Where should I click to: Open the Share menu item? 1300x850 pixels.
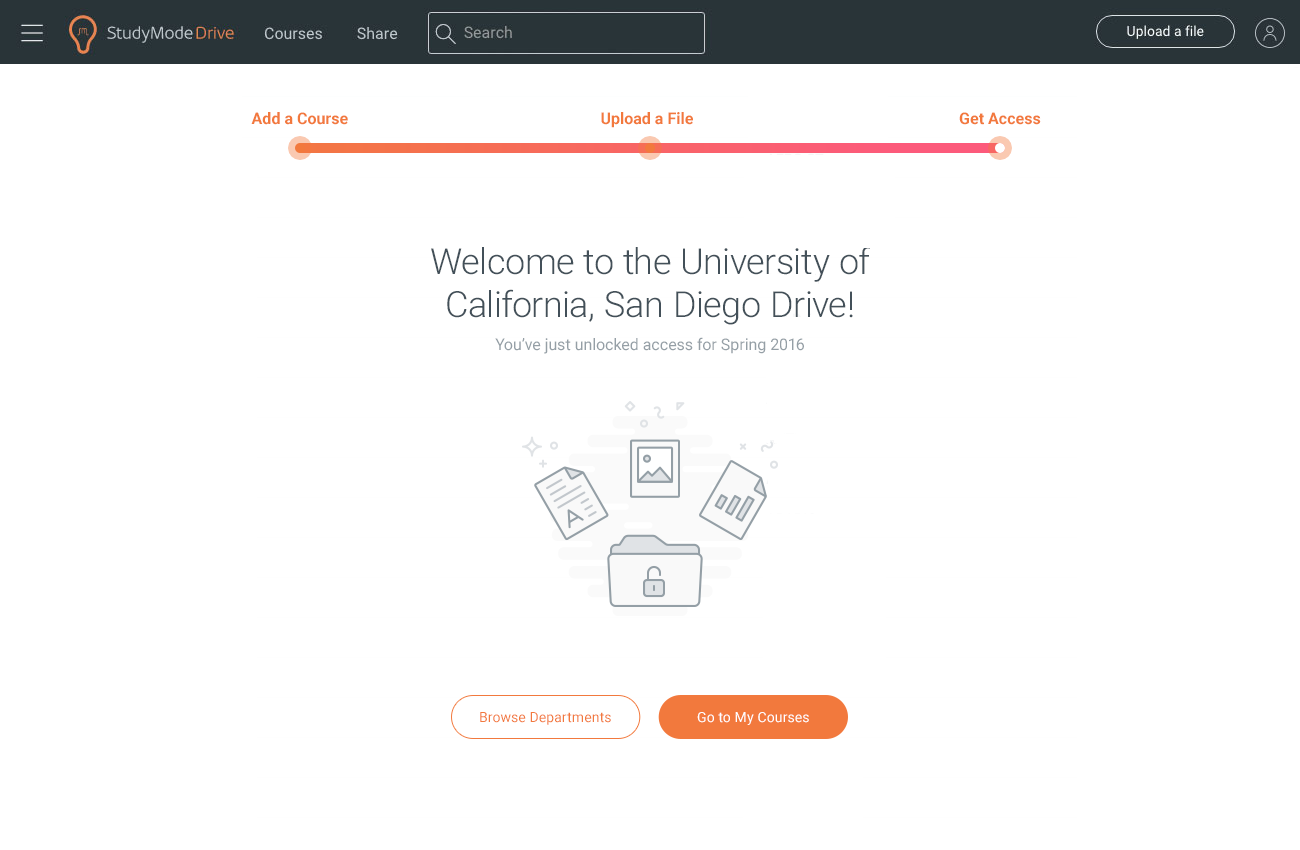pos(377,33)
